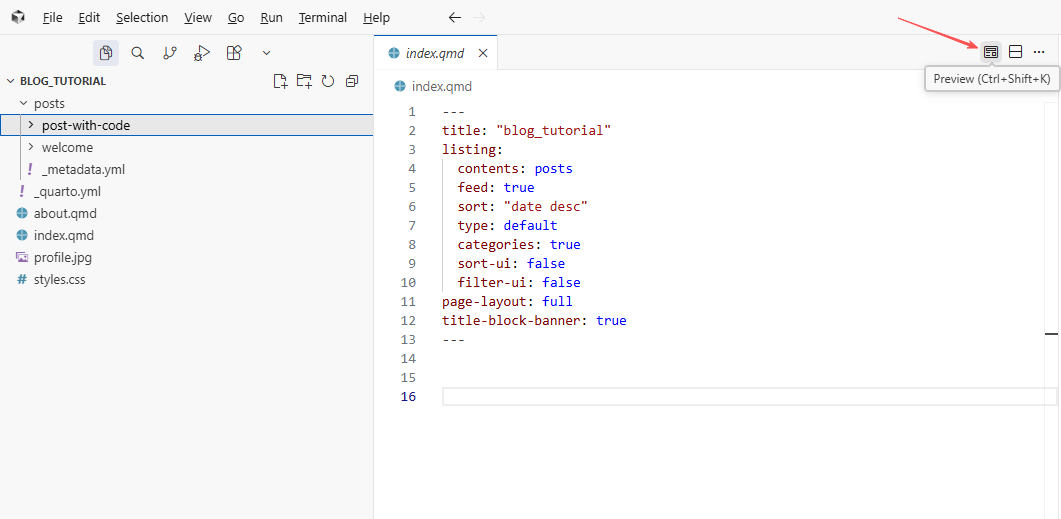Open the Terminal menu
This screenshot has width=1061, height=519.
pos(323,18)
